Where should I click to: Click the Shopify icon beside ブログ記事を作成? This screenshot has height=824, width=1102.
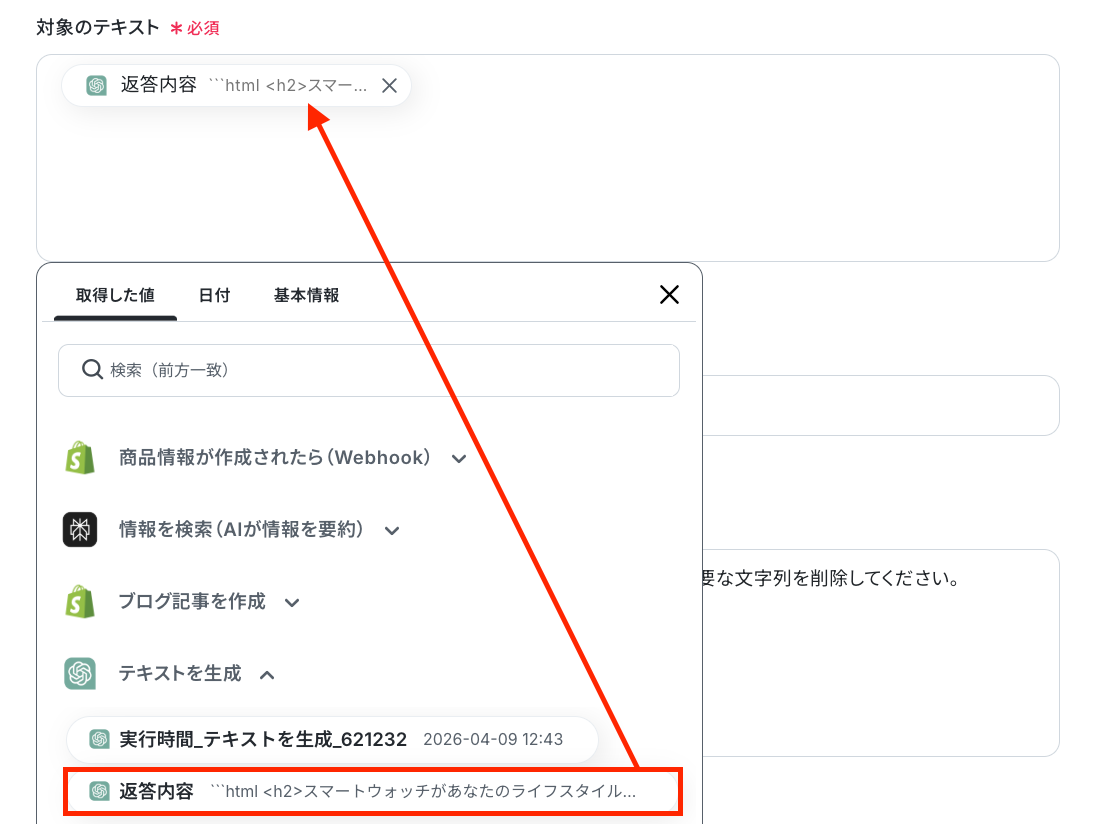coord(80,601)
